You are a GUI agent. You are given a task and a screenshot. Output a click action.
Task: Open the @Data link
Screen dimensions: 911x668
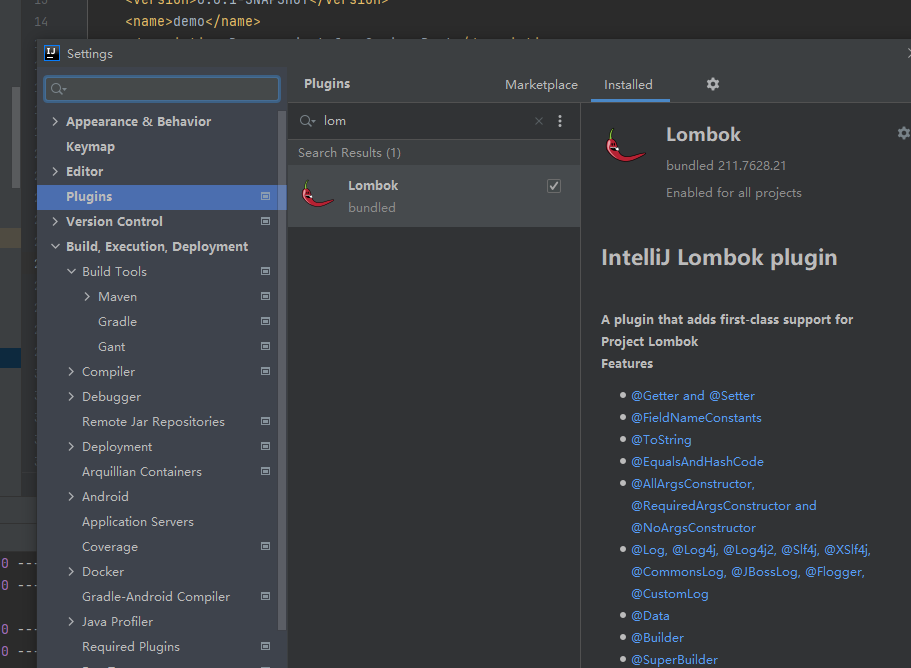pos(650,616)
